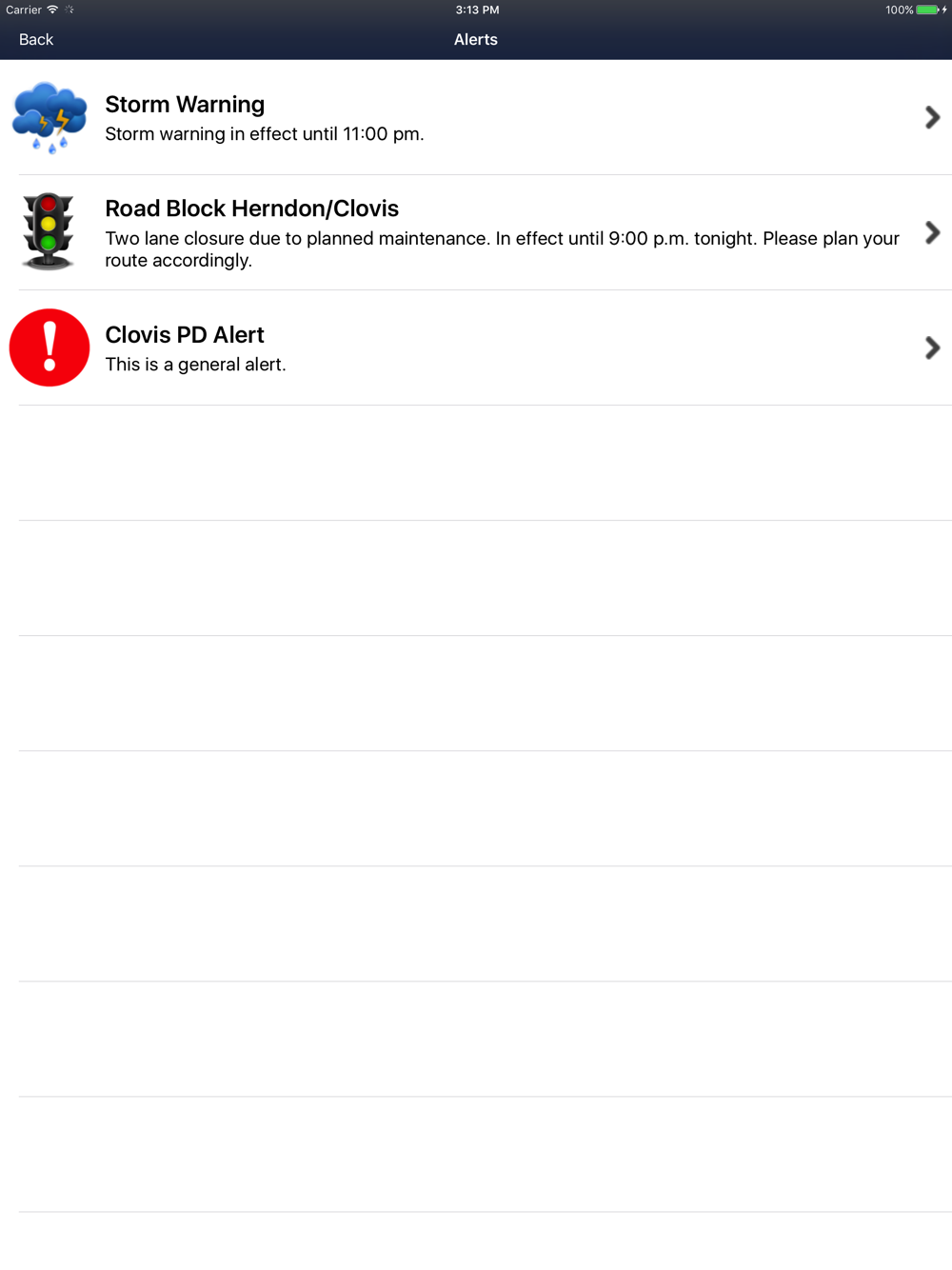Select the Road Block Herndon/Clovis title
Viewport: 952px width, 1270px height.
click(x=252, y=208)
